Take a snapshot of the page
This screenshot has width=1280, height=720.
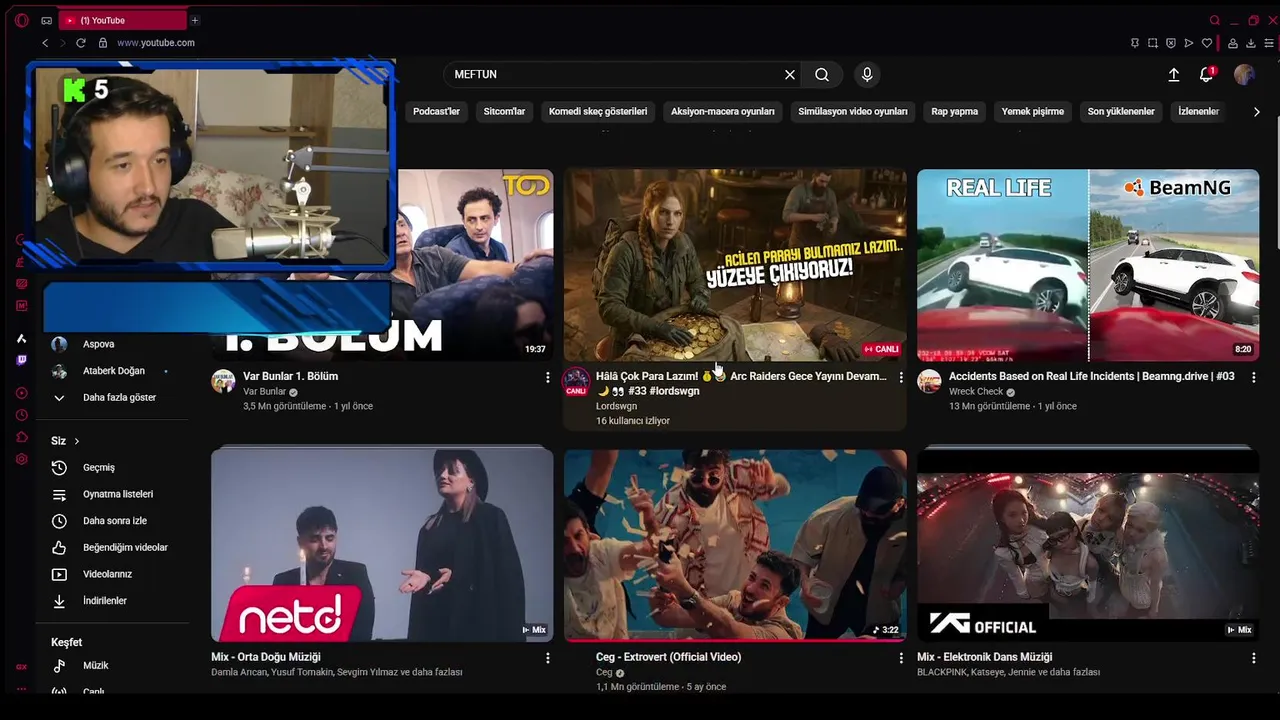tap(1152, 43)
